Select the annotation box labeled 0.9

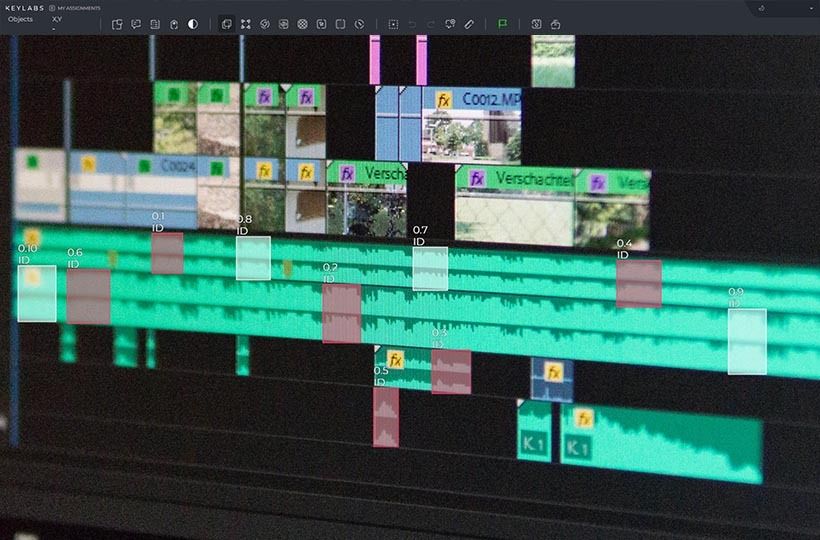[746, 341]
